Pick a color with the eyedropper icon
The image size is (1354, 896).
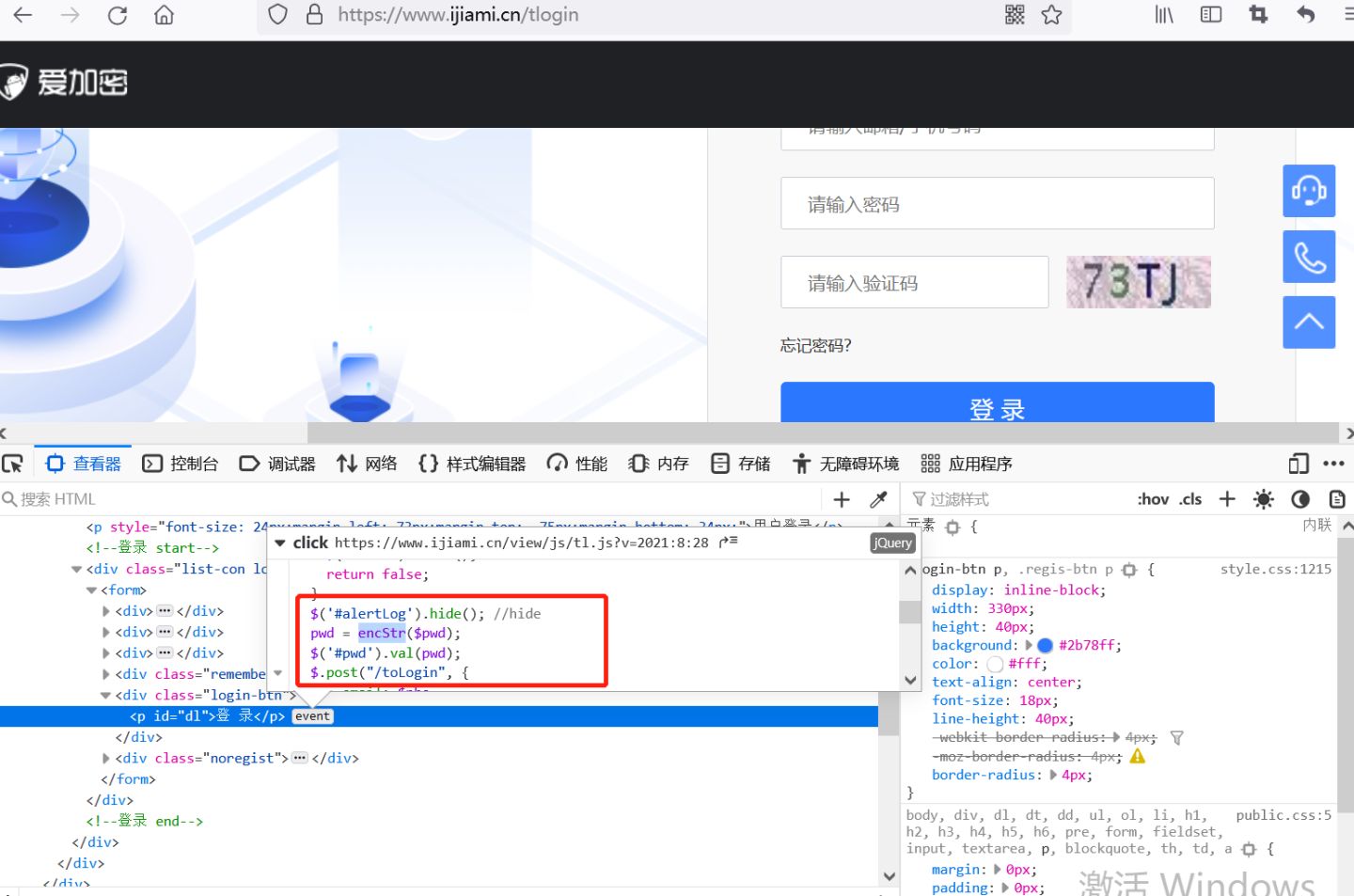click(879, 500)
